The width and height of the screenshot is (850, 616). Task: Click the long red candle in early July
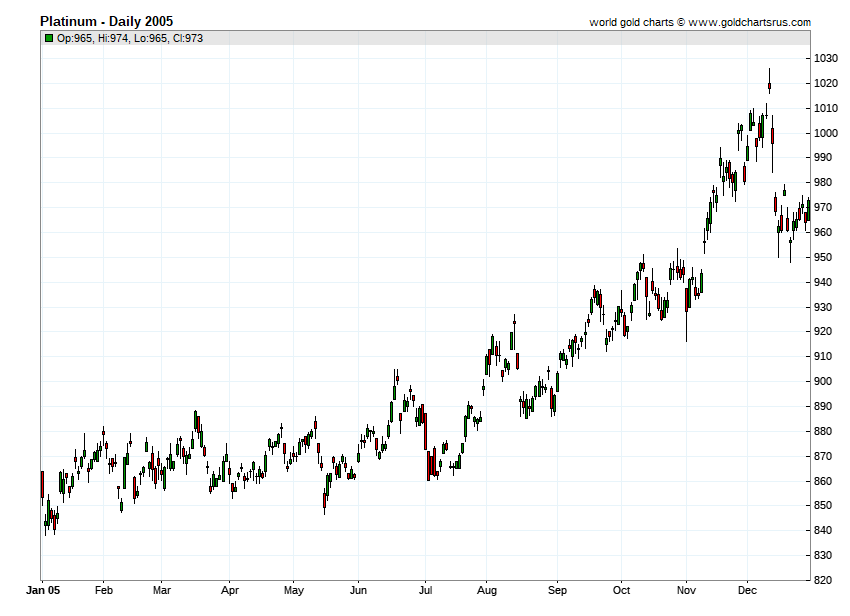click(426, 431)
